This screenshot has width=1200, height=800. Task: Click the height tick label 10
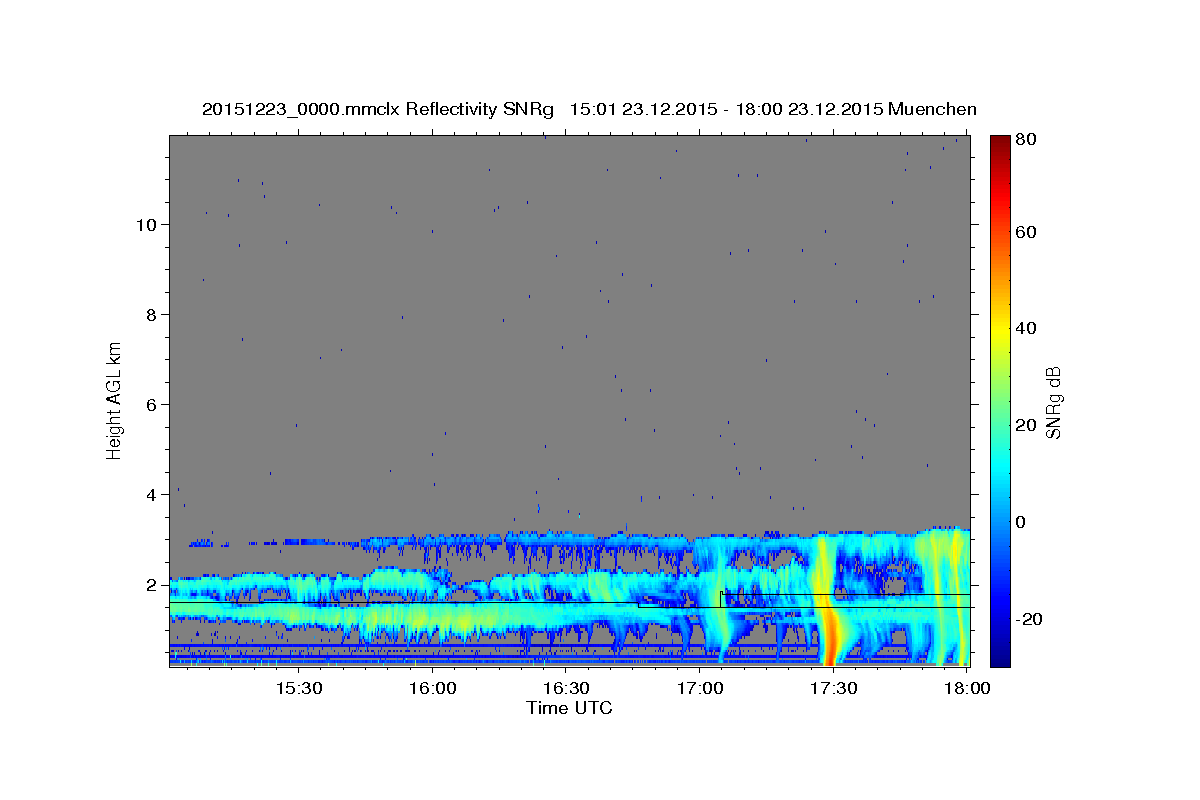coord(148,224)
